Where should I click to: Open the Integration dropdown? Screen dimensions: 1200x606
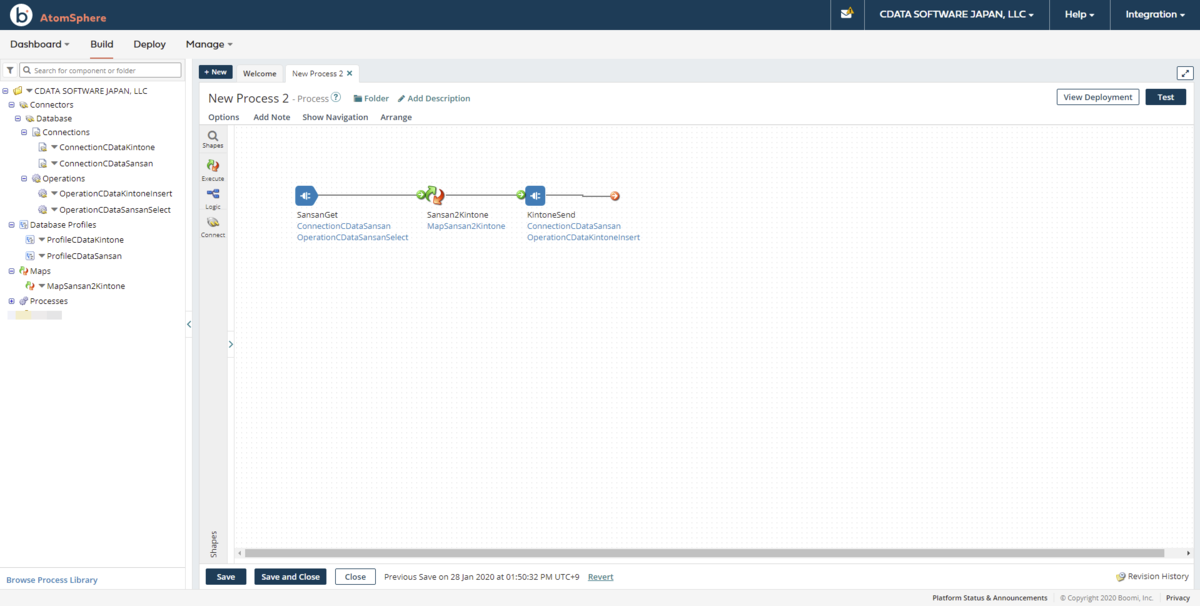coord(1155,14)
